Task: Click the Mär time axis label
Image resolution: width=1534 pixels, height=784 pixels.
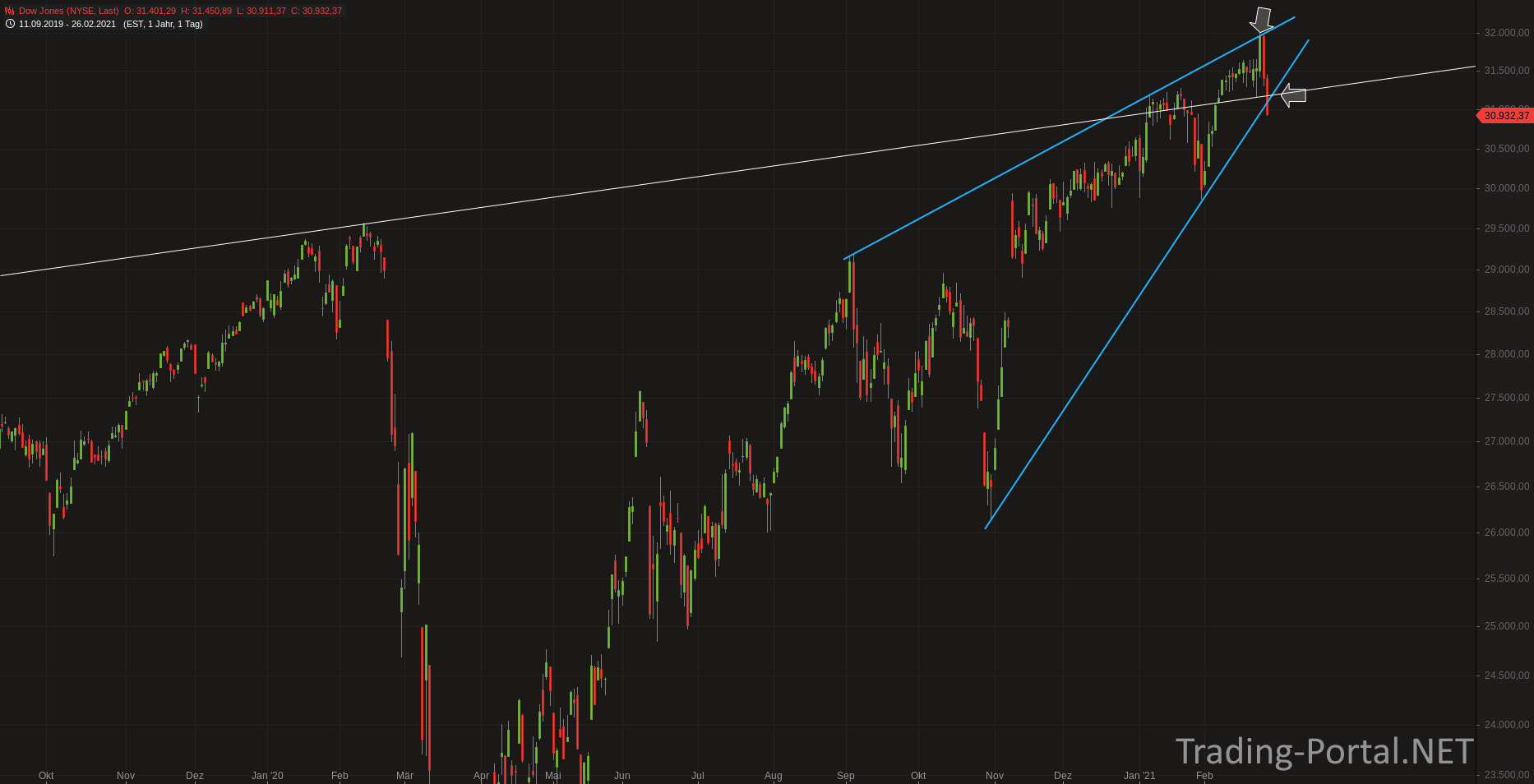Action: coord(404,776)
